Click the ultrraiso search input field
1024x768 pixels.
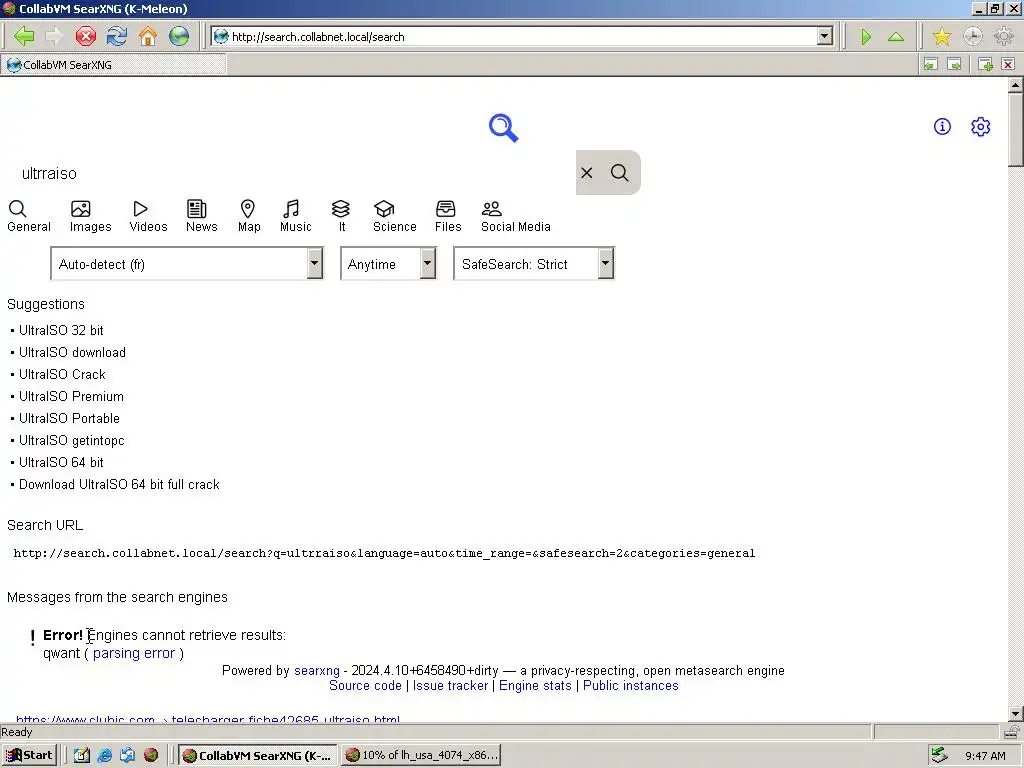291,173
